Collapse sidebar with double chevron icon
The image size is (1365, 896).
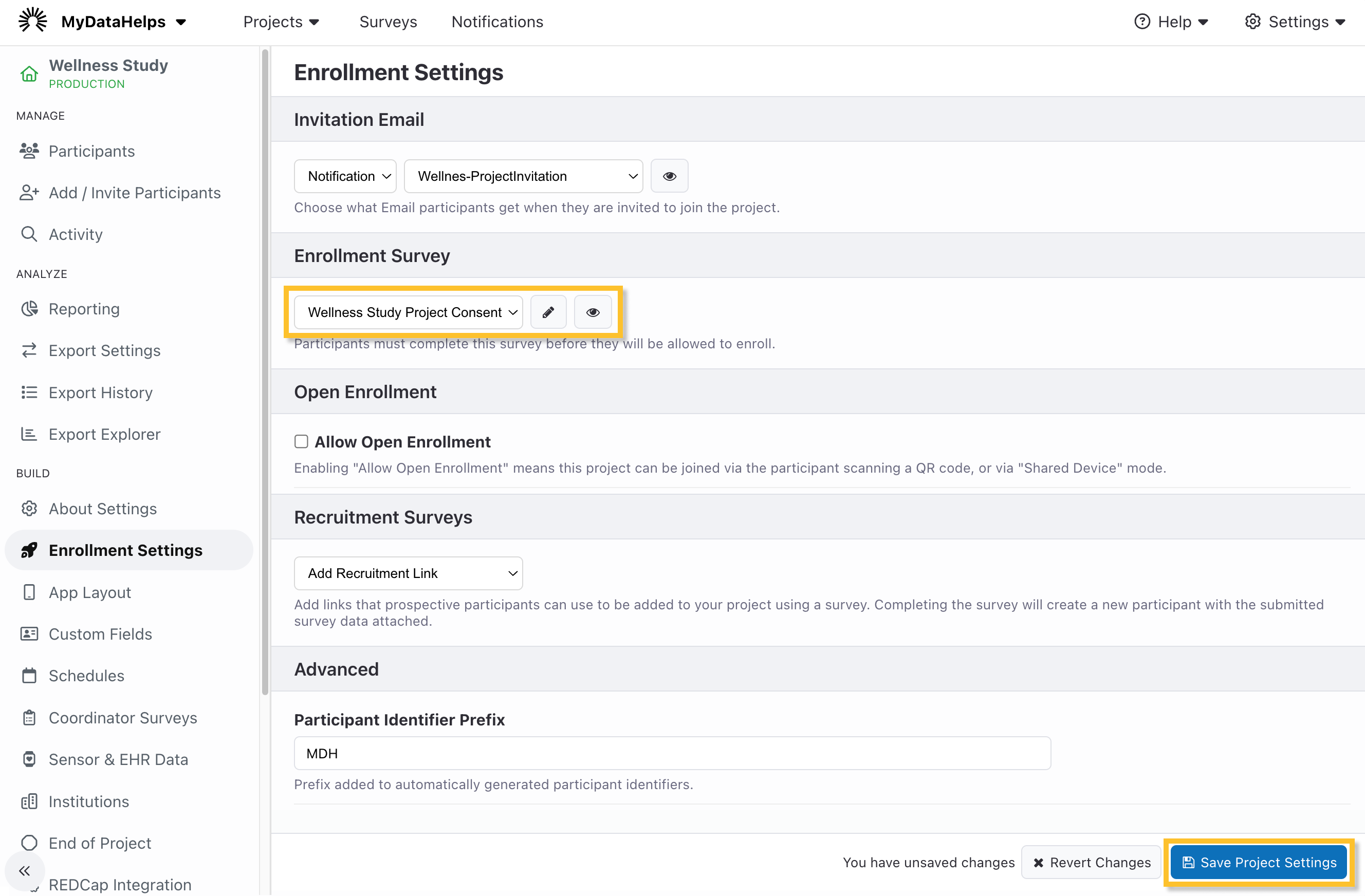click(24, 871)
